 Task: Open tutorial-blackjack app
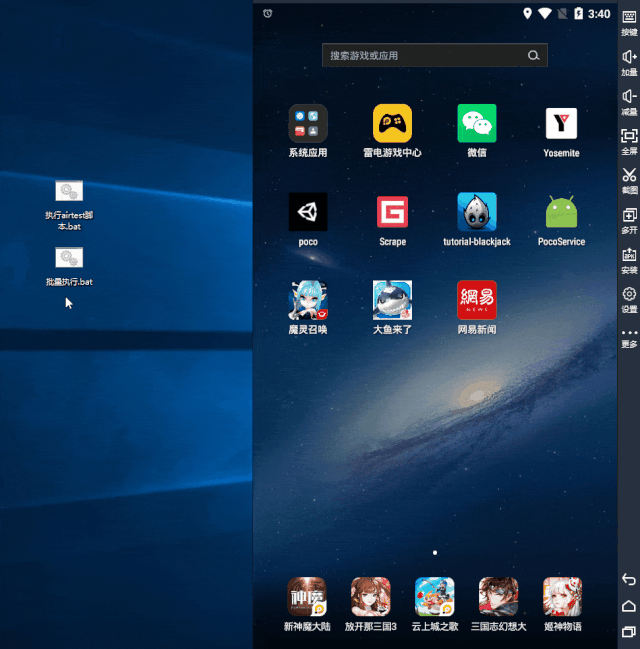[x=477, y=212]
